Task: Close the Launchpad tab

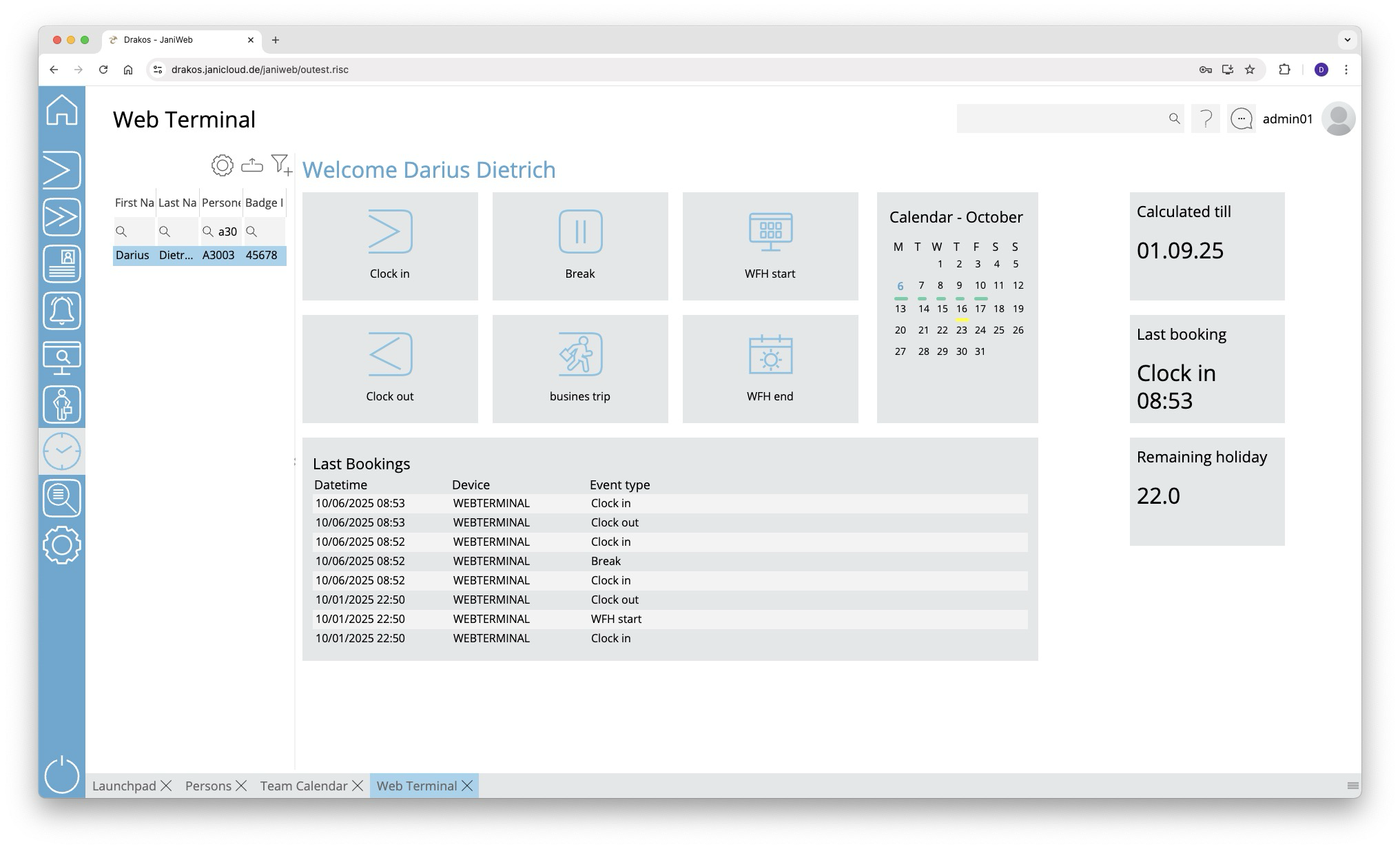Action: (x=166, y=786)
